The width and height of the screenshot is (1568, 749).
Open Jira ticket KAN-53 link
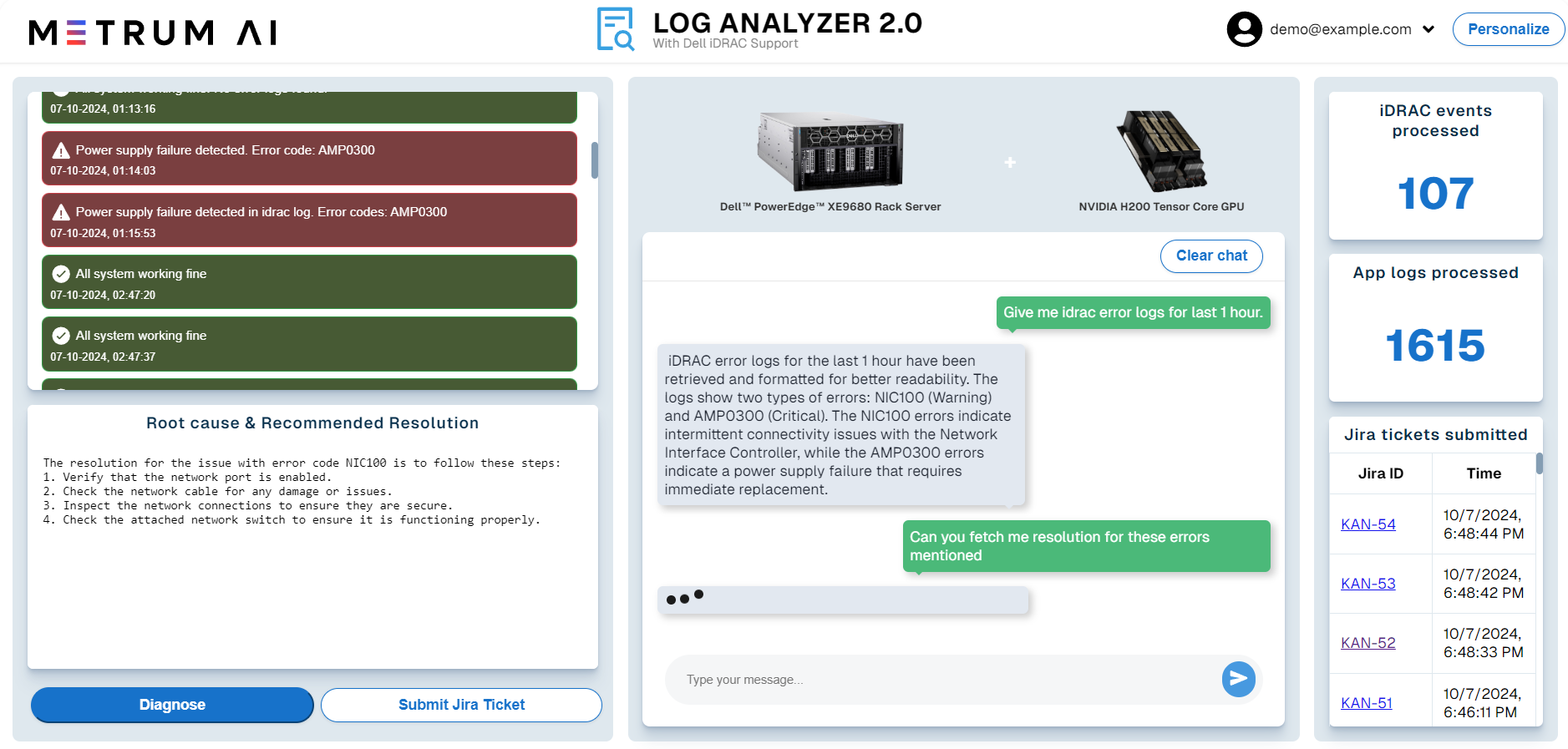point(1368,584)
